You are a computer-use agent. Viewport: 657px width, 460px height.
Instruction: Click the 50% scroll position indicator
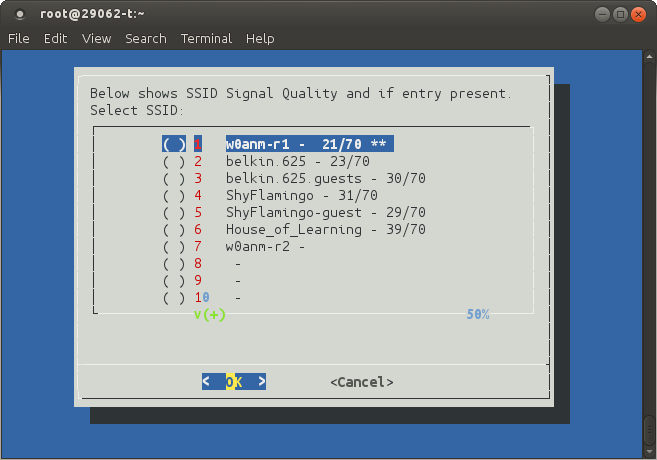coord(477,314)
